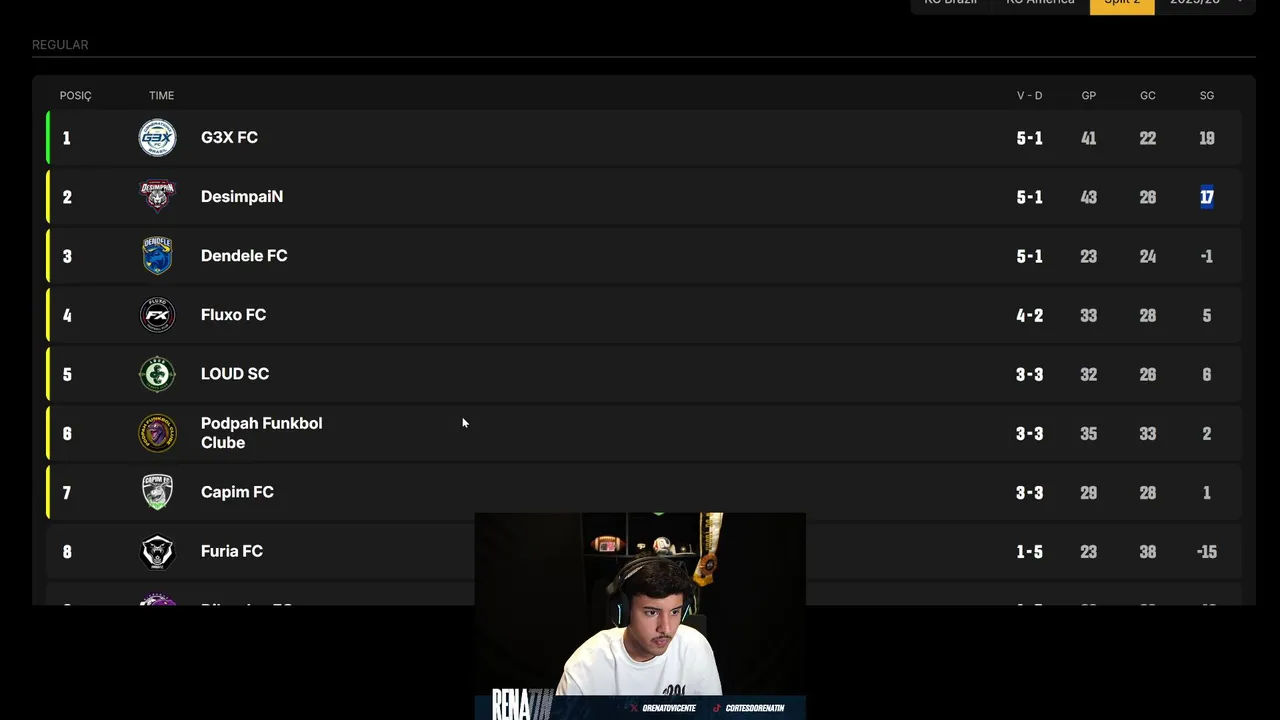Click Dendele FC's GC value 24
The height and width of the screenshot is (720, 1280).
tap(1148, 256)
